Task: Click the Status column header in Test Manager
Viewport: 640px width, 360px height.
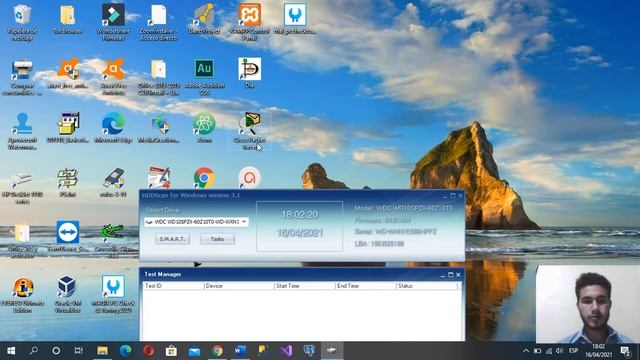Action: [427, 286]
